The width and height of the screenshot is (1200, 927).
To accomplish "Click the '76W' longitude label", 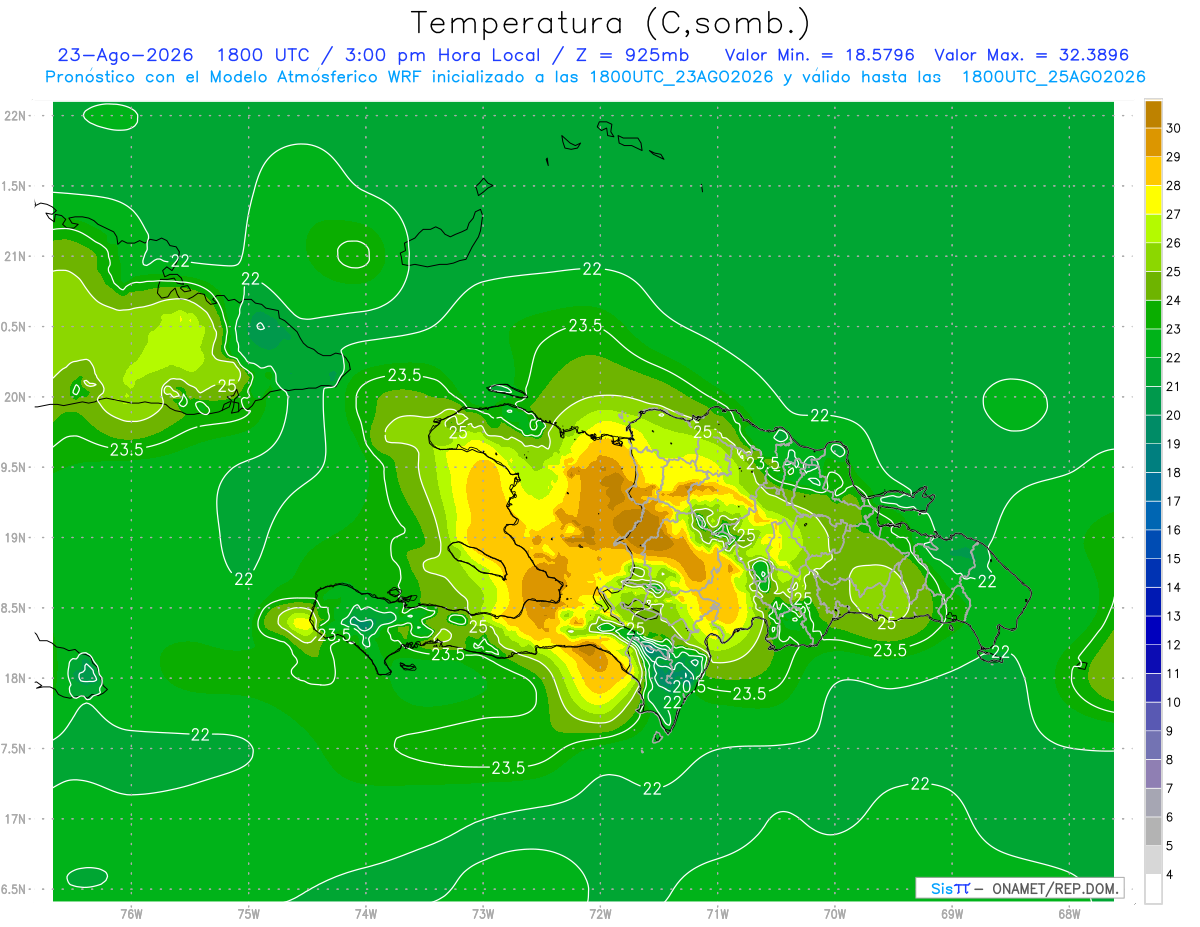I will pyautogui.click(x=131, y=914).
